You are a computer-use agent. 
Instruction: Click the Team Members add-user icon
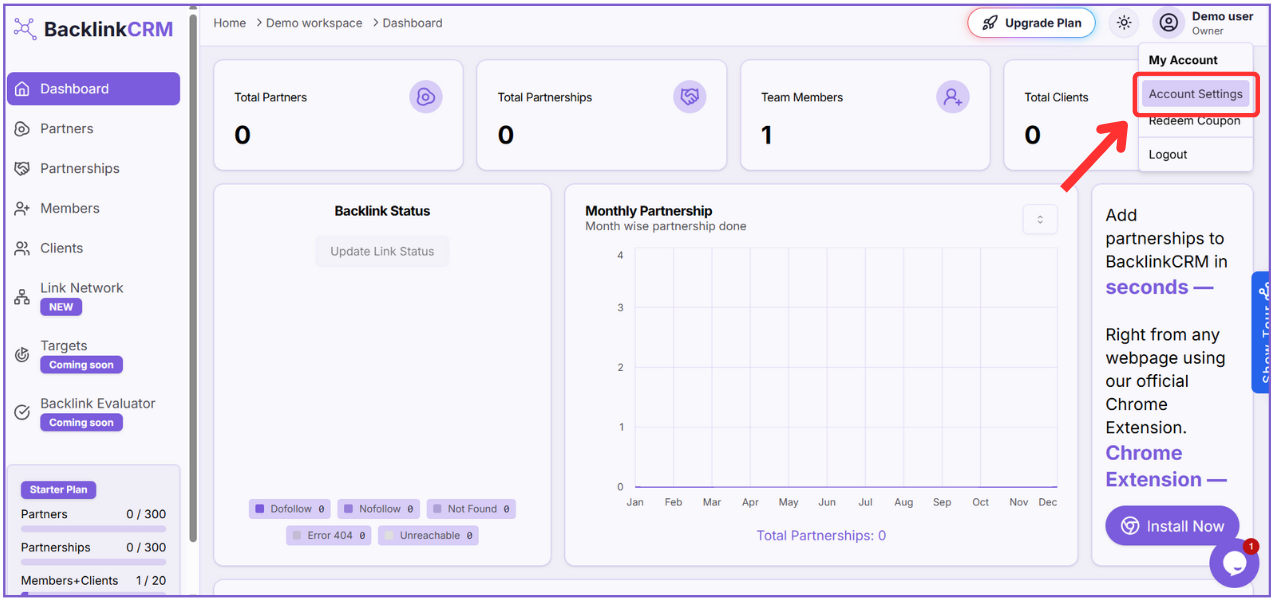click(952, 97)
